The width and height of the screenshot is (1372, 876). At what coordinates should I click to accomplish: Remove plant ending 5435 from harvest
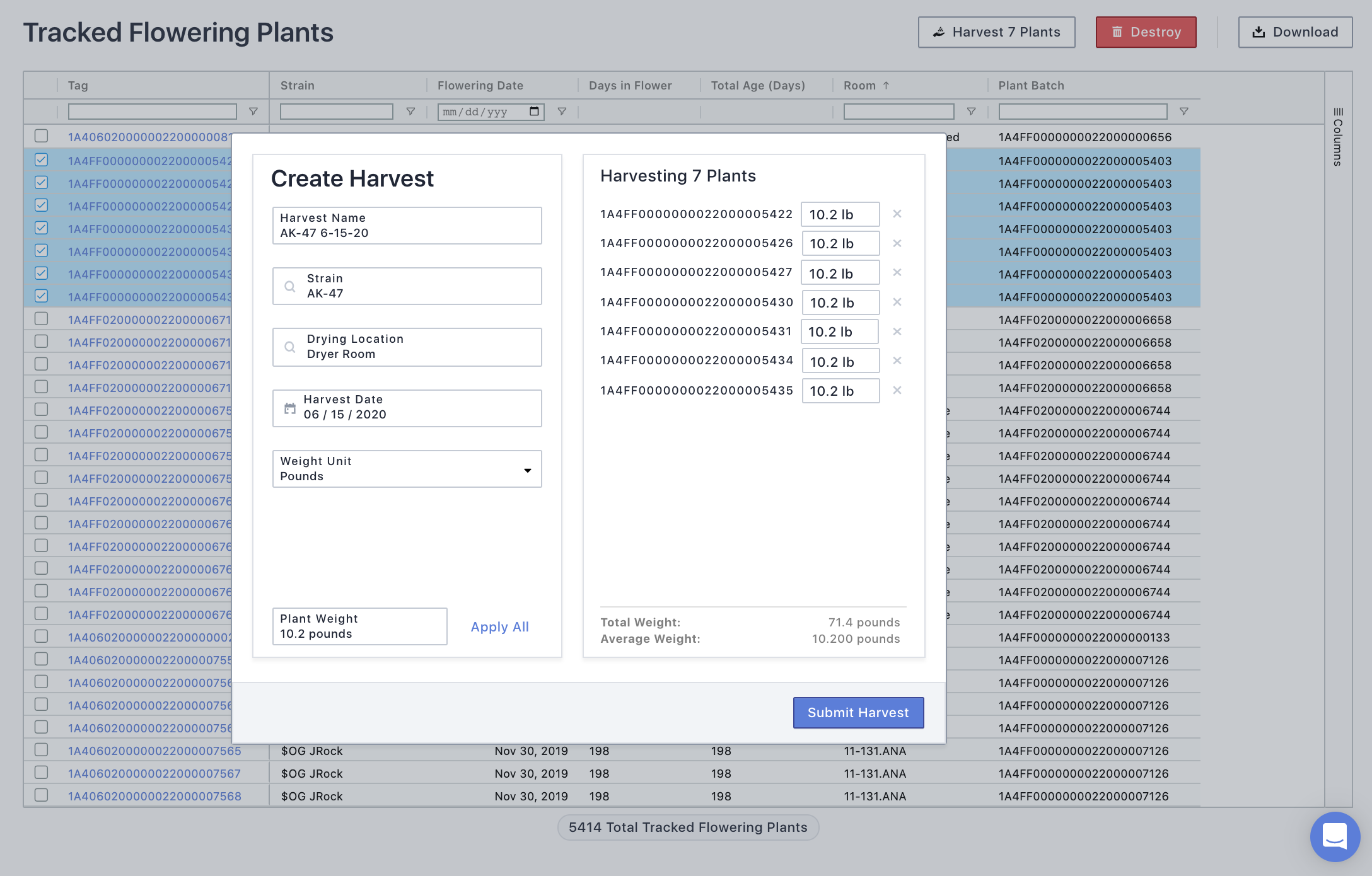click(x=897, y=391)
